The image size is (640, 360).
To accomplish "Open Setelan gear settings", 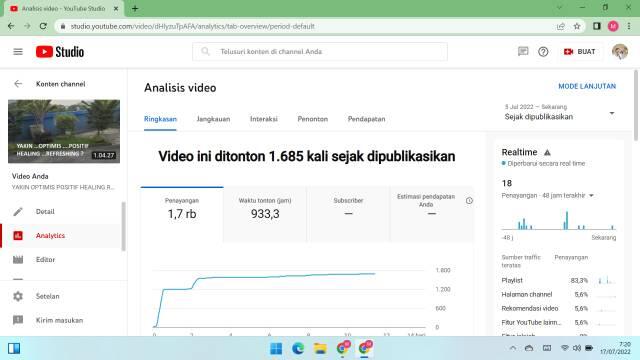I will pos(63,296).
